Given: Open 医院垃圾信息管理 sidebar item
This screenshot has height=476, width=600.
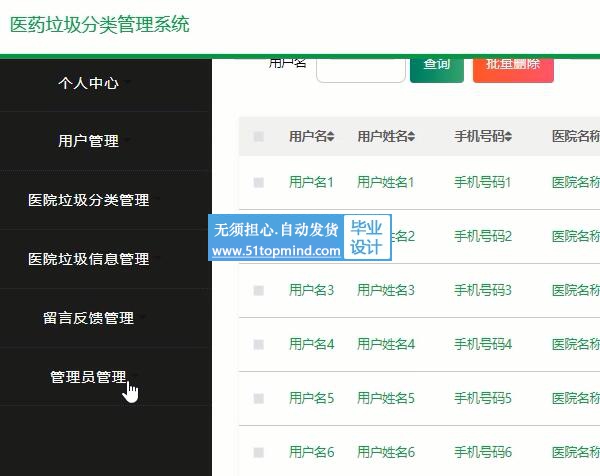Looking at the screenshot, I should point(88,259).
